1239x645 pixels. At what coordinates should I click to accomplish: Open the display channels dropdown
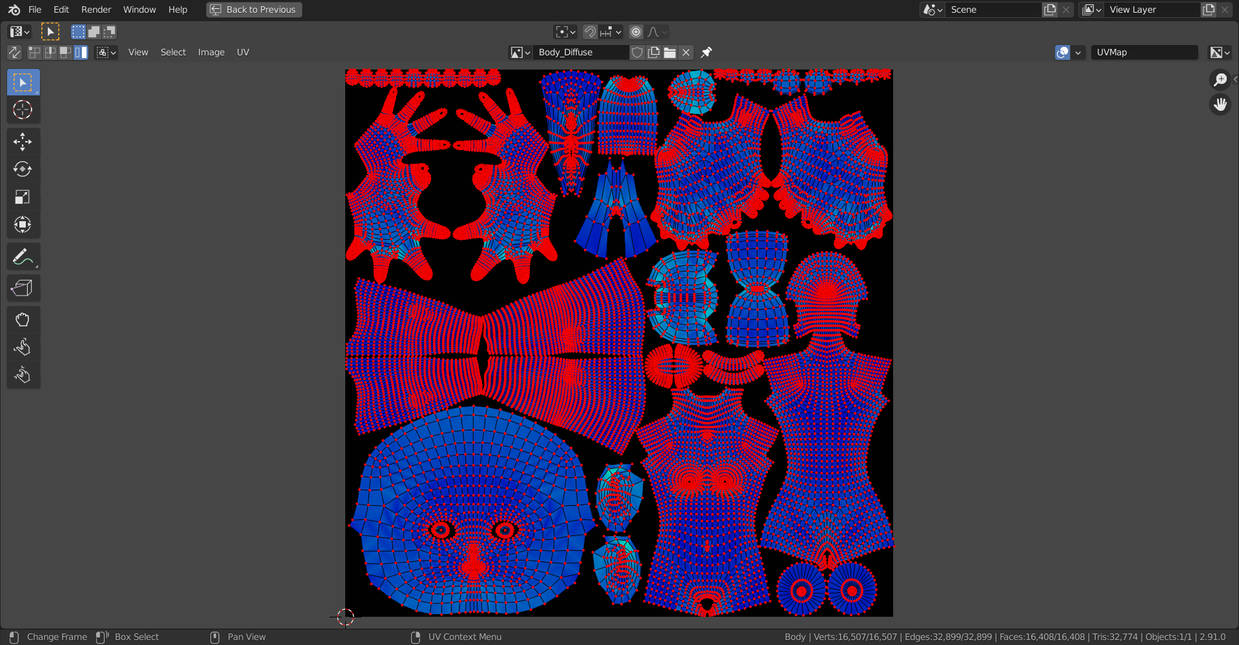1220,52
